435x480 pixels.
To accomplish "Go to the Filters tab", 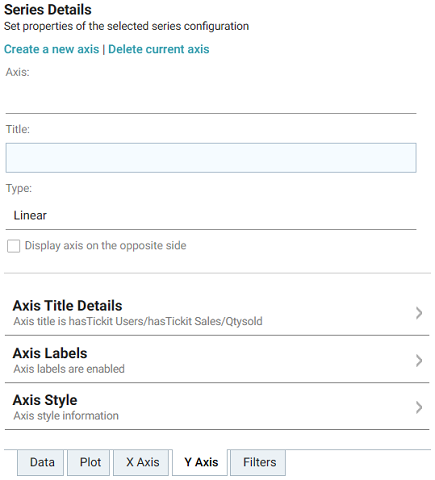I will pos(259,462).
